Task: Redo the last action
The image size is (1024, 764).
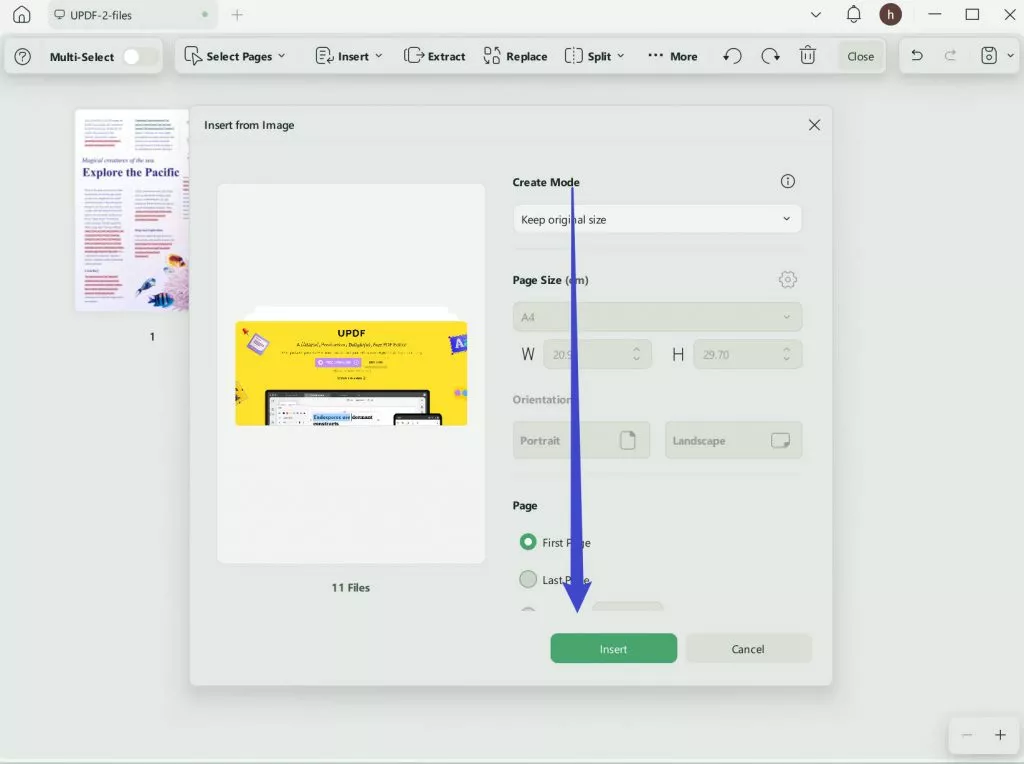Action: [950, 56]
